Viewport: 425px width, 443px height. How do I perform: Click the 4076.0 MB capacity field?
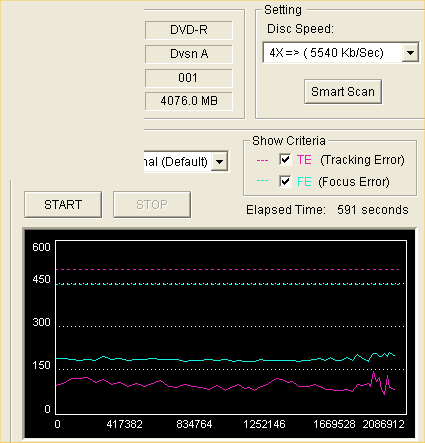[x=189, y=101]
